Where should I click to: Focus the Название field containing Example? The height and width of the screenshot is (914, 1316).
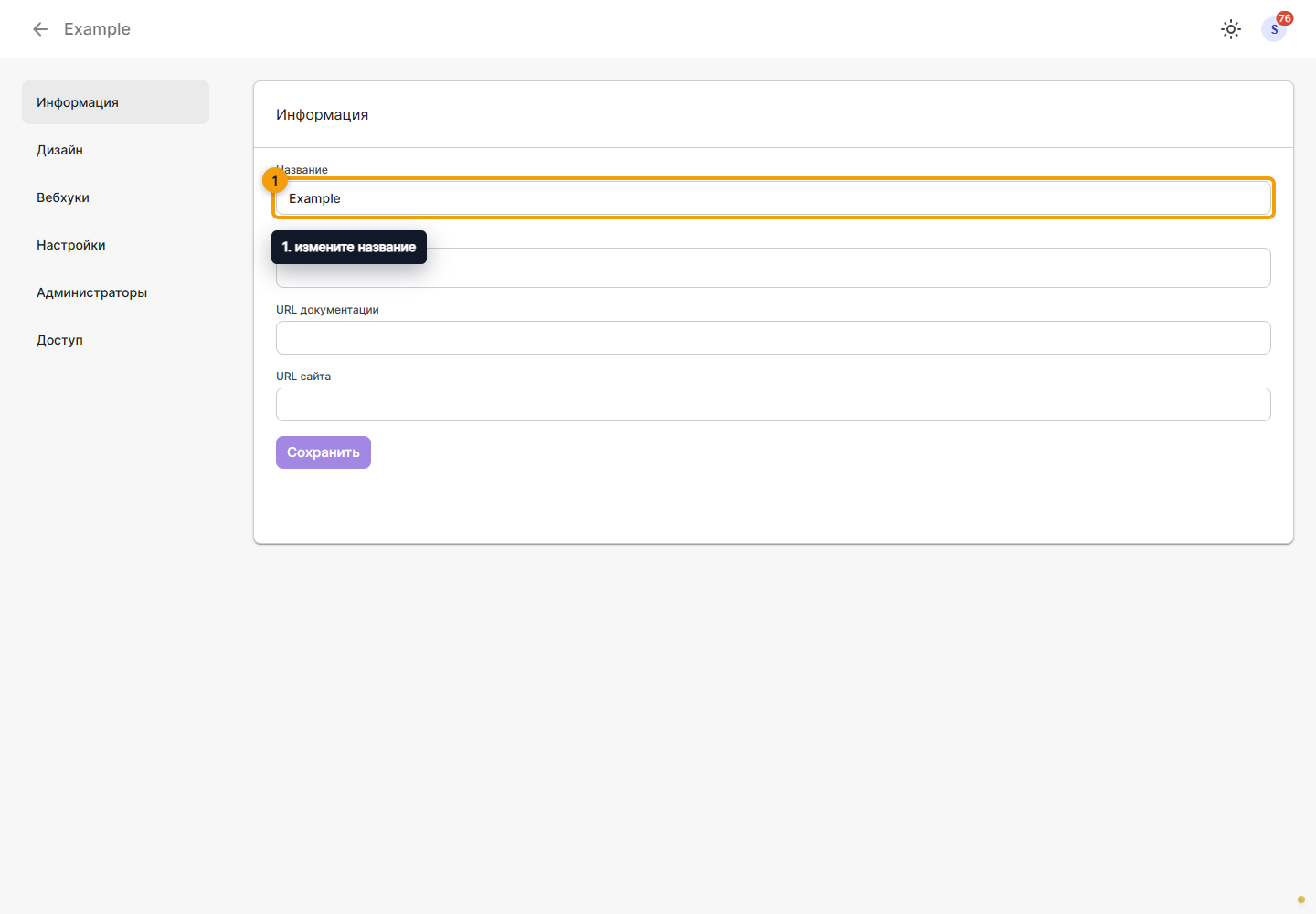coord(773,198)
